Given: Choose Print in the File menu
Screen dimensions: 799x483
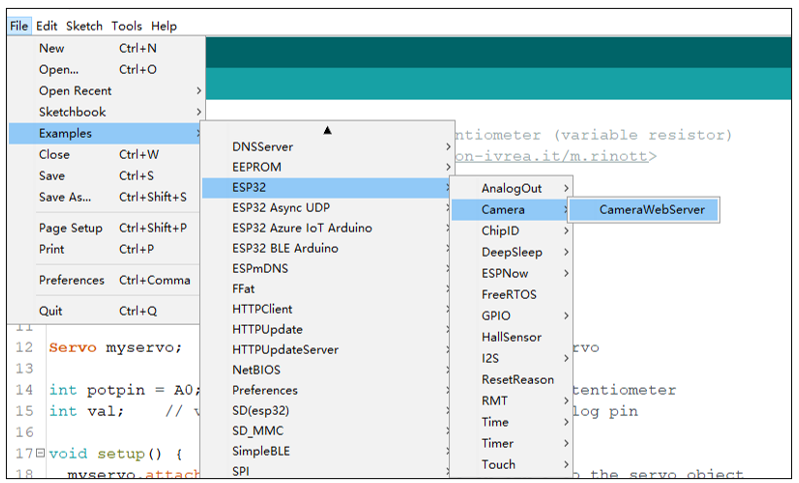Looking at the screenshot, I should pos(104,250).
